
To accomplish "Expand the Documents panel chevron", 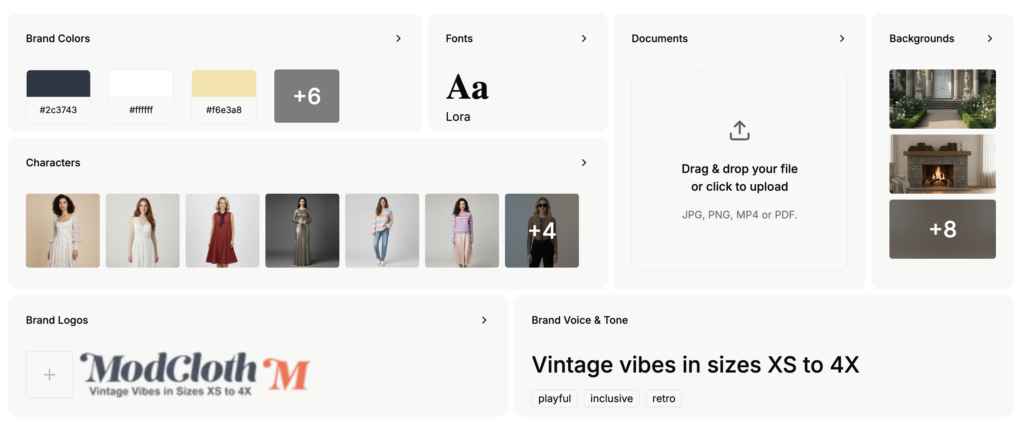I will coord(842,39).
